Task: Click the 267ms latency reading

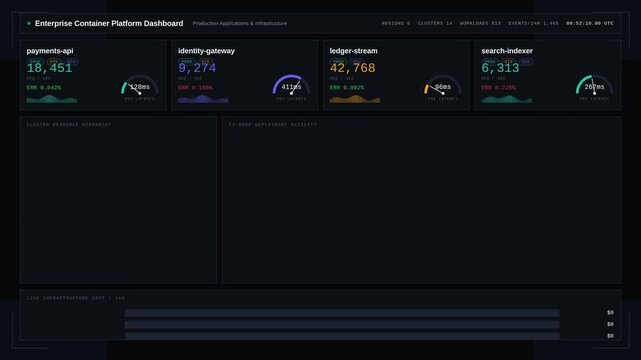Action: point(595,87)
